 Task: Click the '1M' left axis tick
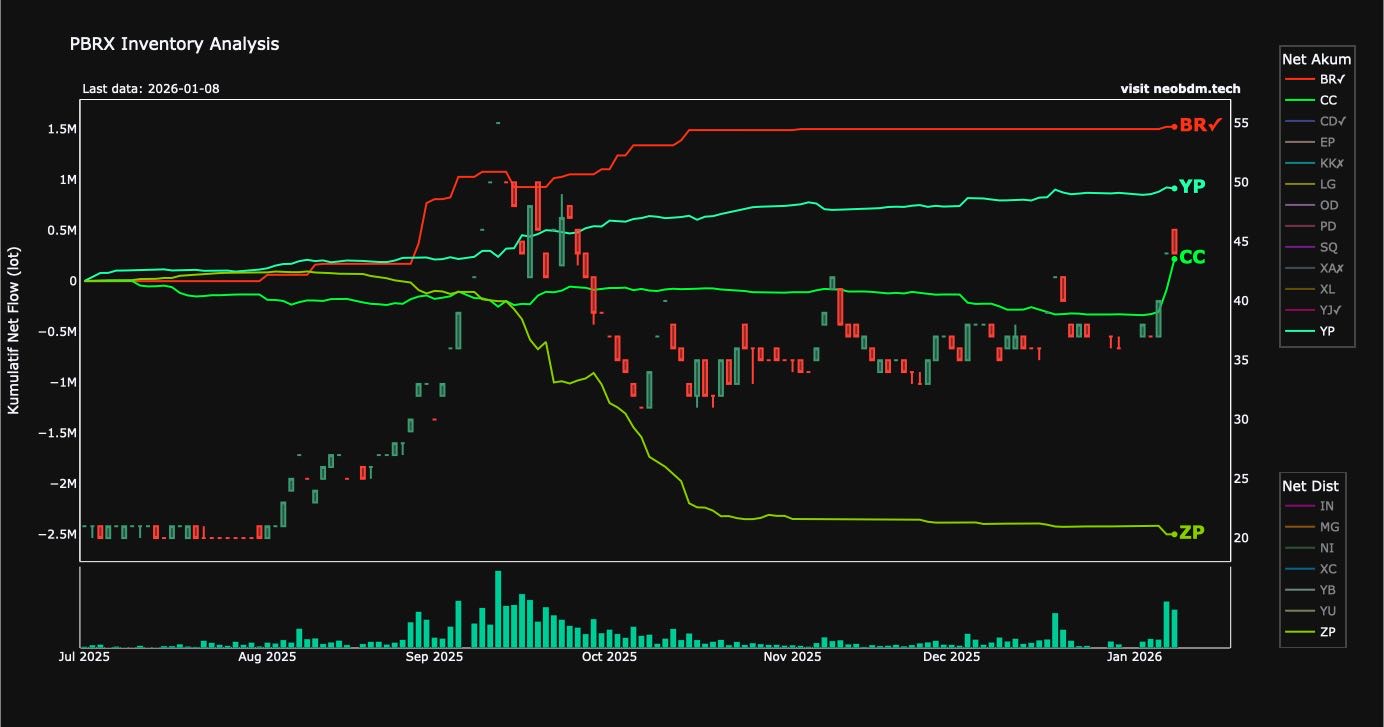66,180
